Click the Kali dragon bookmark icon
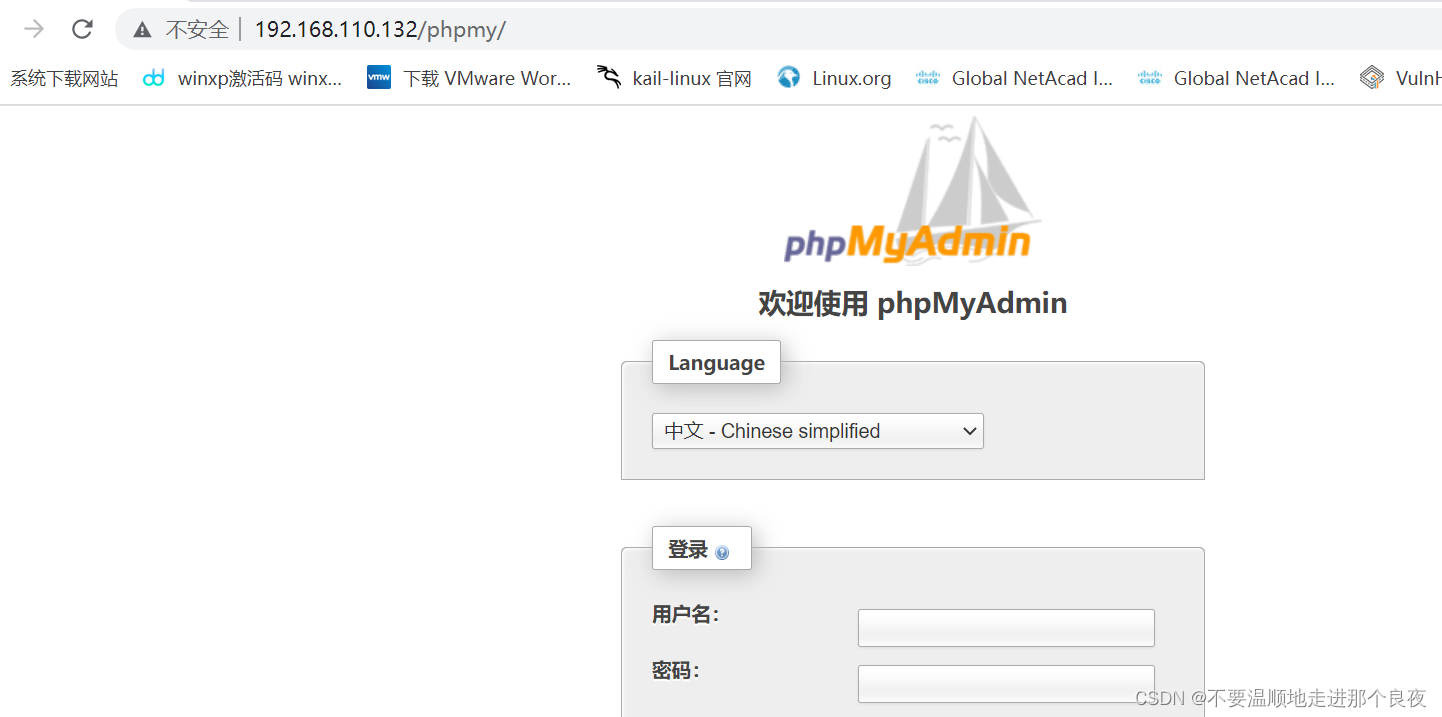1442x717 pixels. (608, 77)
